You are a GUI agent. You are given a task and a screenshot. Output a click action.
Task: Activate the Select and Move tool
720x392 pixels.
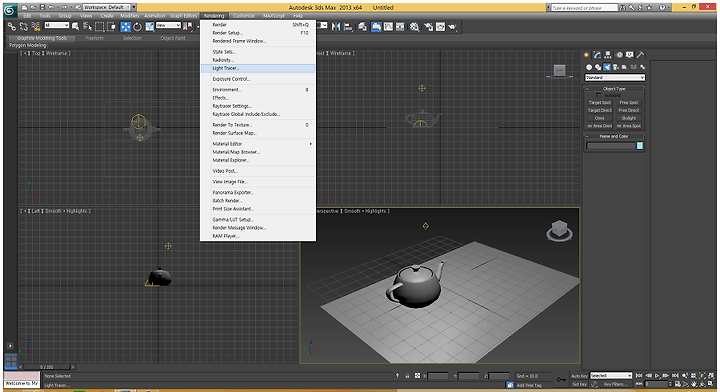(x=126, y=27)
